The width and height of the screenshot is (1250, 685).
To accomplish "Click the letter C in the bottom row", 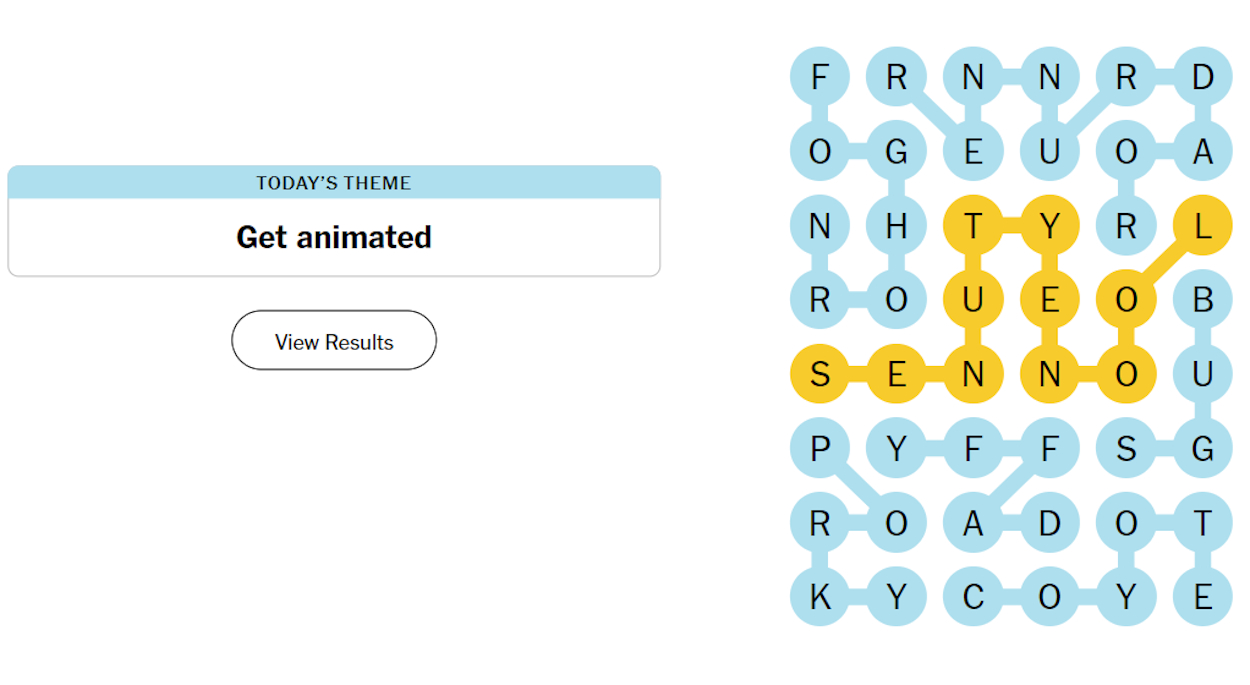I will pos(973,596).
